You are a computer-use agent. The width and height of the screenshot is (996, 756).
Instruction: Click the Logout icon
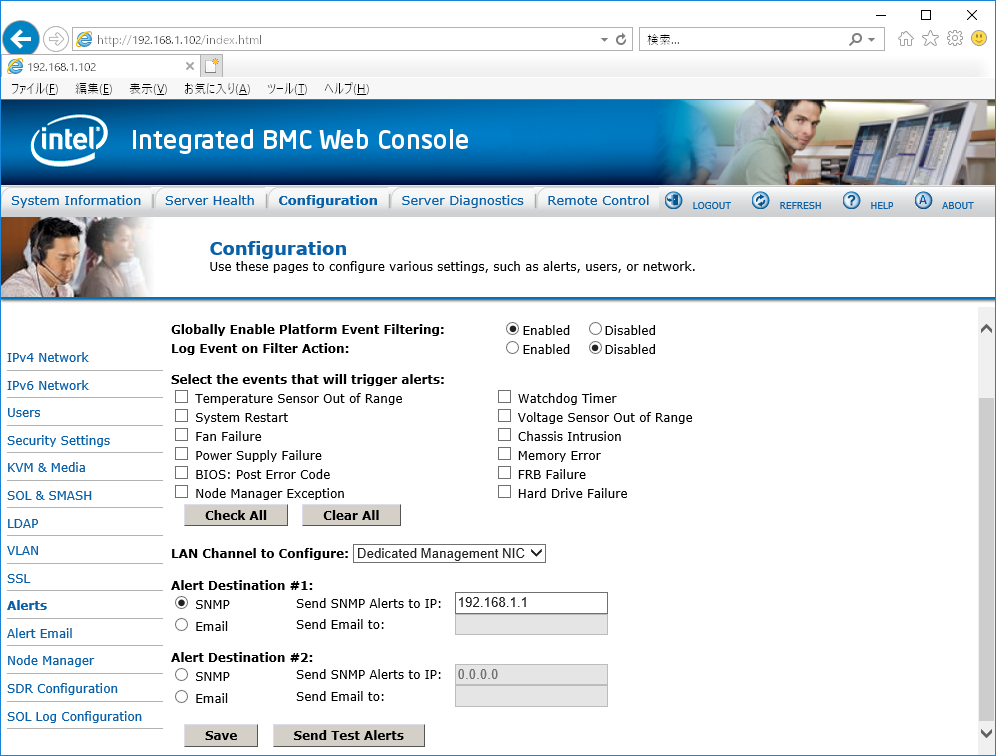(x=673, y=201)
